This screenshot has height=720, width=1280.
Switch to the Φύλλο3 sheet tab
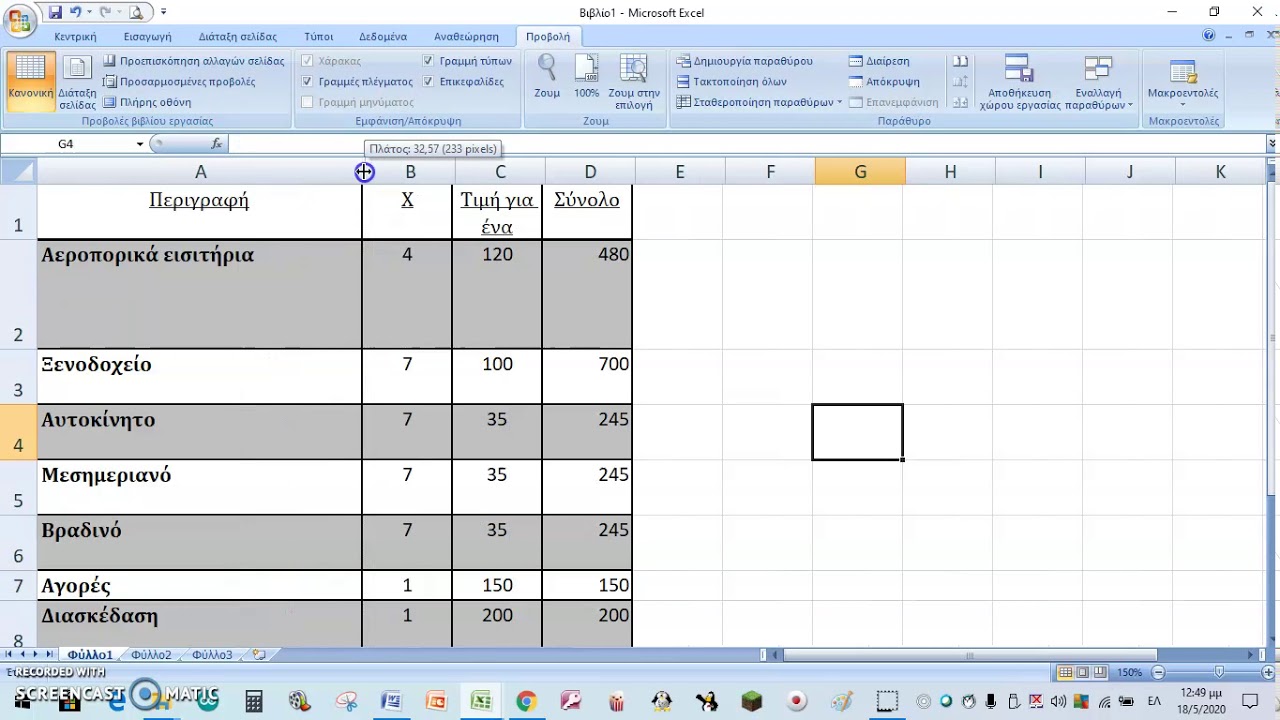[212, 655]
